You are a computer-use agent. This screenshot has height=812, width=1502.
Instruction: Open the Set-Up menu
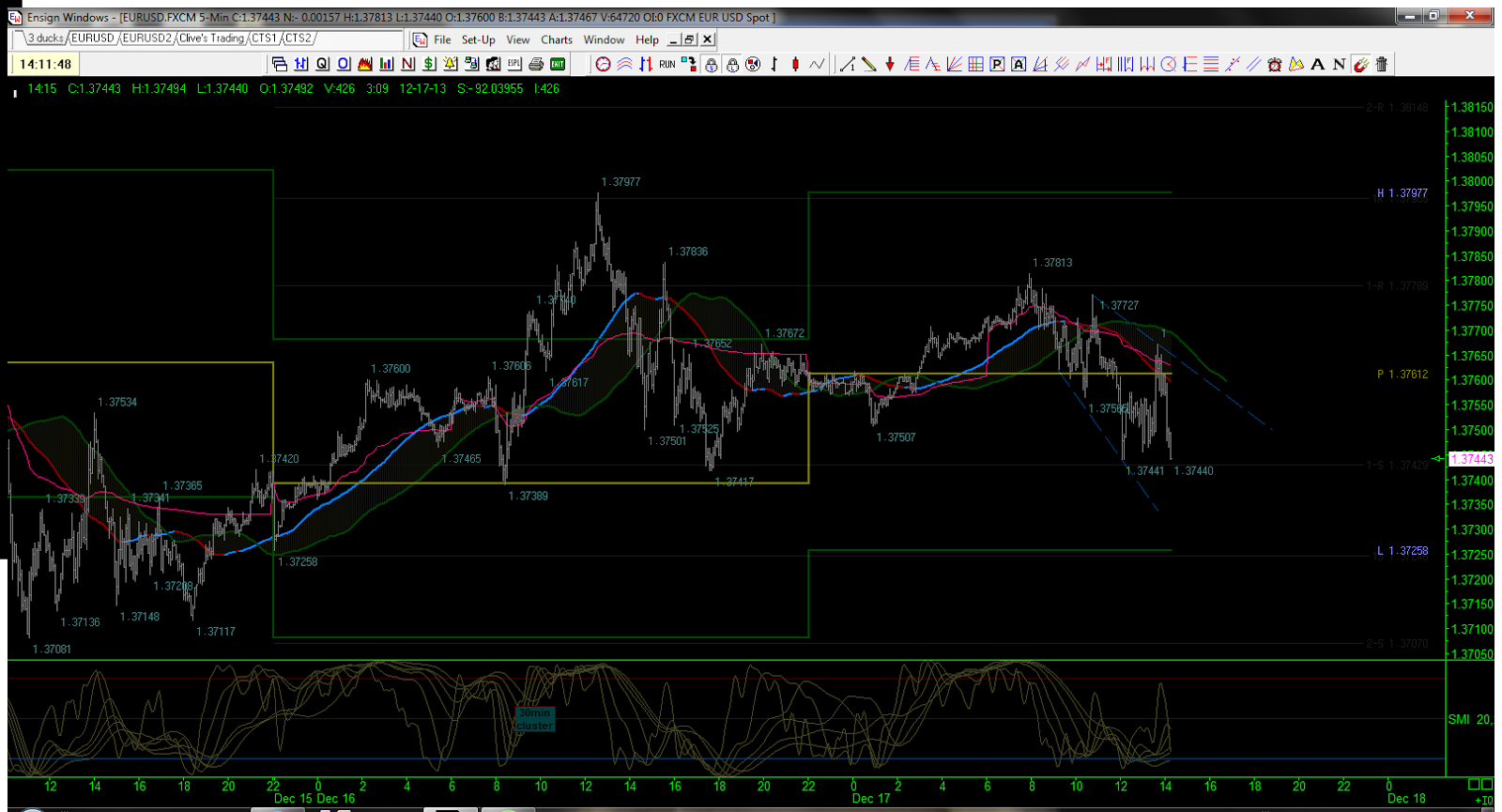click(478, 39)
